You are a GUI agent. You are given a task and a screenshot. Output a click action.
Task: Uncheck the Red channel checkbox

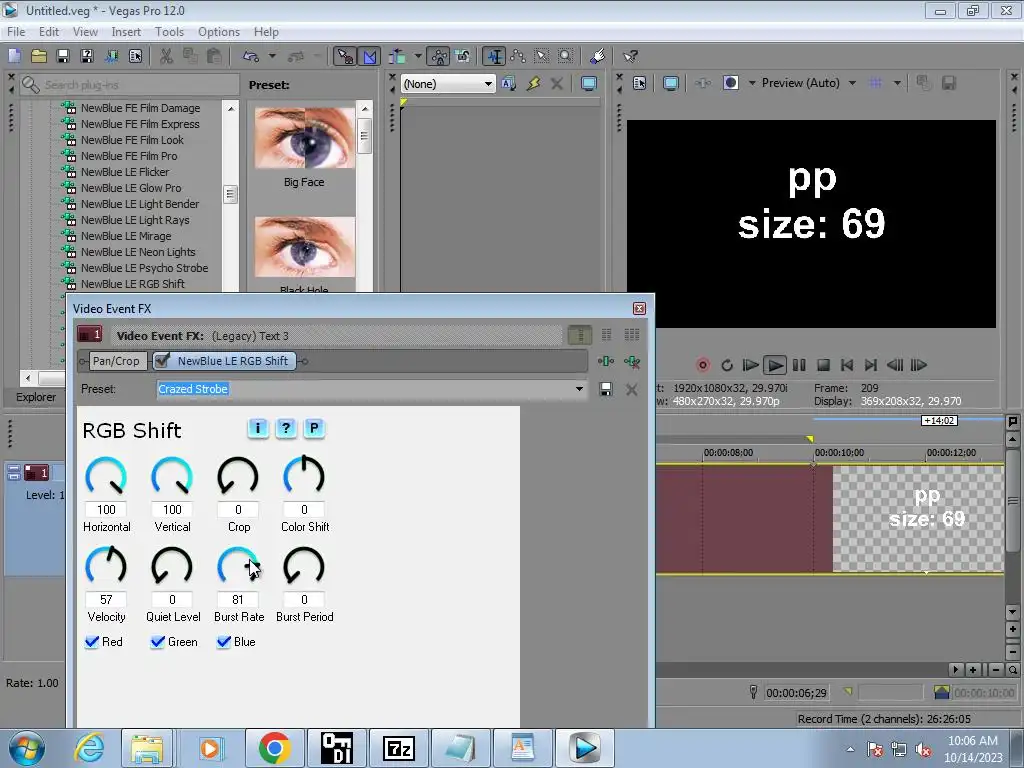pyautogui.click(x=92, y=642)
